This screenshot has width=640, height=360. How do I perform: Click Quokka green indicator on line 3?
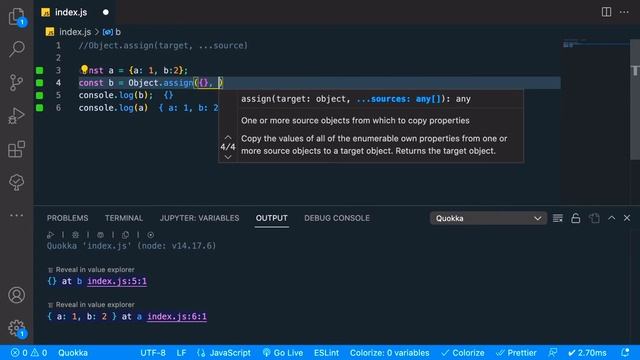(x=40, y=70)
